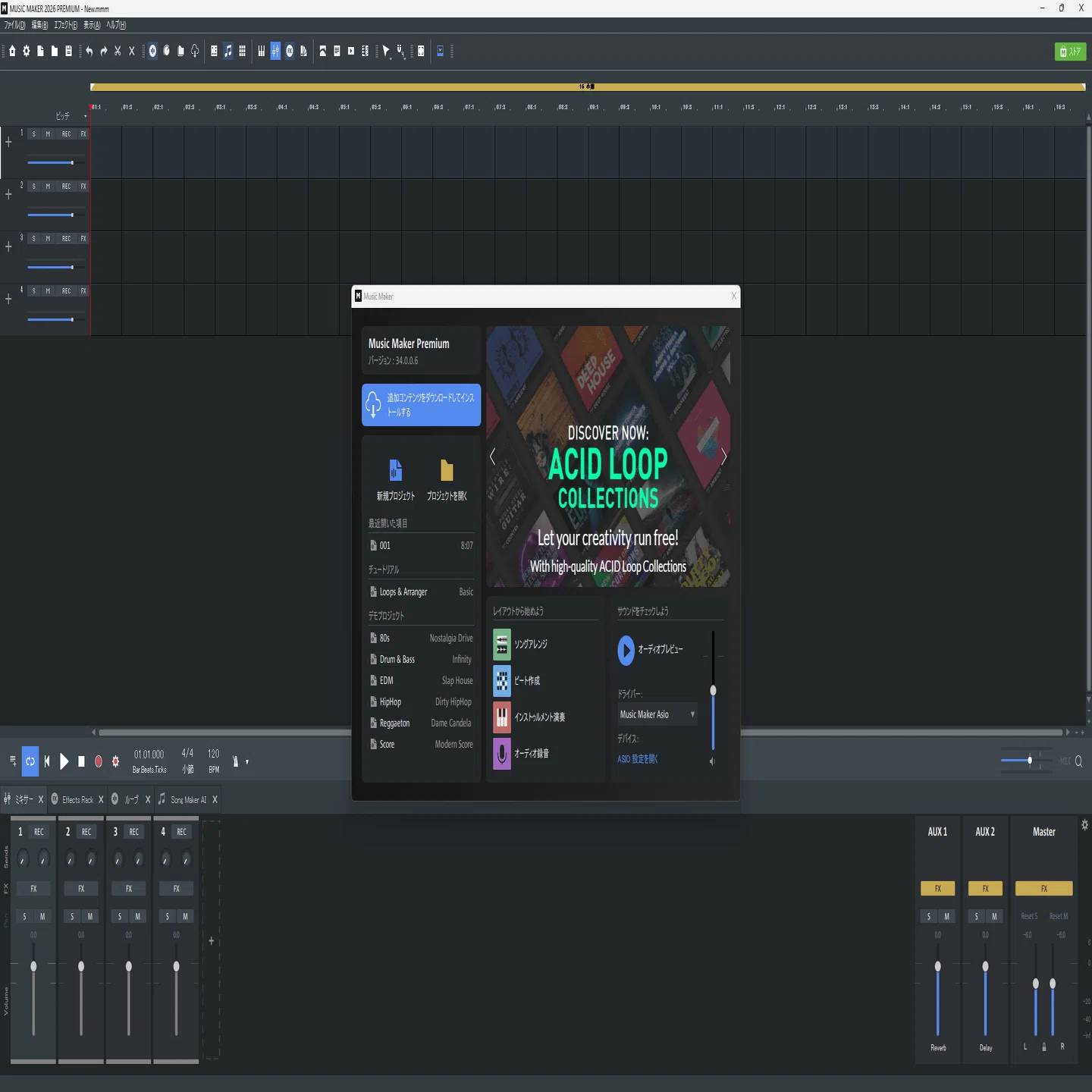This screenshot has height=1092, width=1092.
Task: Open the Drum & Bass Infinity demo
Action: tap(422, 659)
